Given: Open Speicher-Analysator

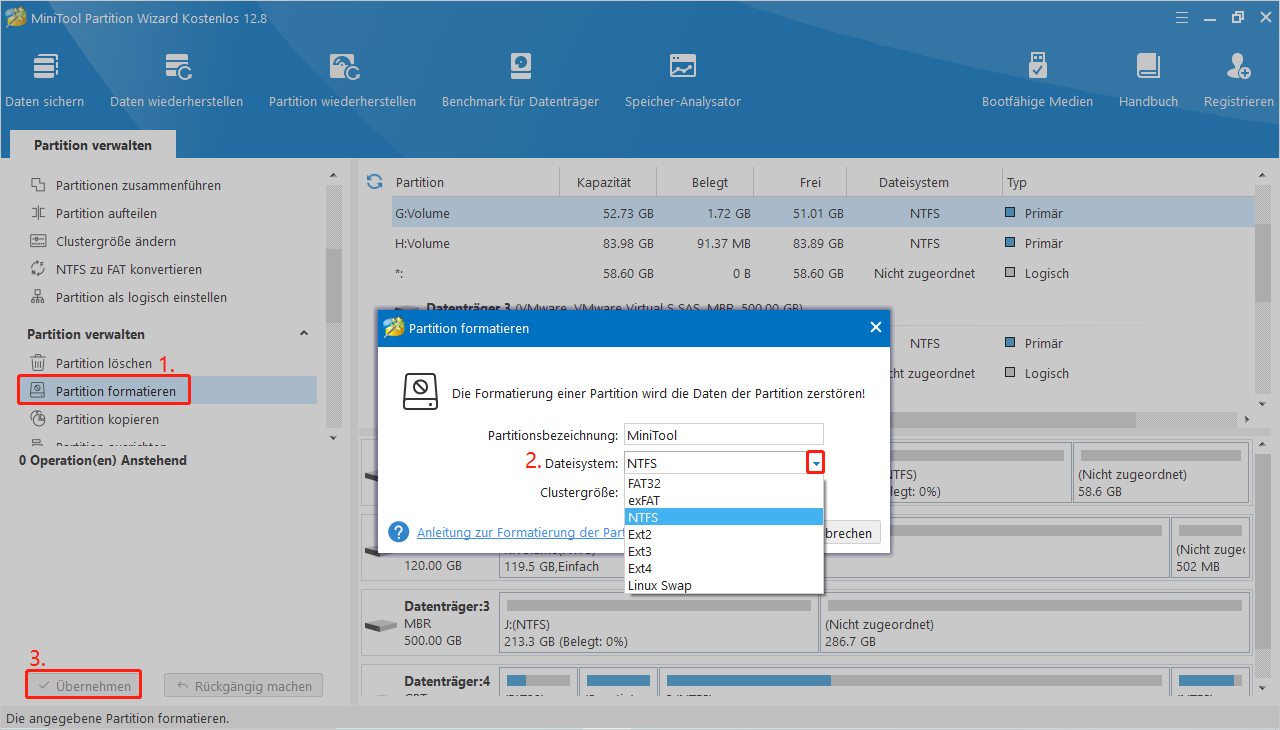Looking at the screenshot, I should (683, 80).
